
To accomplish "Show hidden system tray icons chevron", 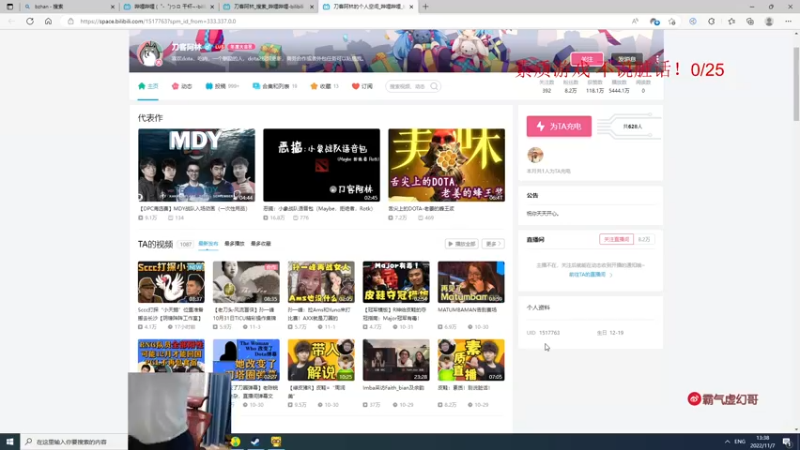I will [x=727, y=441].
